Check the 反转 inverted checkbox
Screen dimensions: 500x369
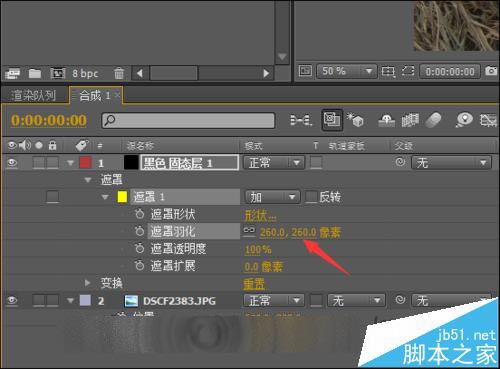[x=311, y=197]
